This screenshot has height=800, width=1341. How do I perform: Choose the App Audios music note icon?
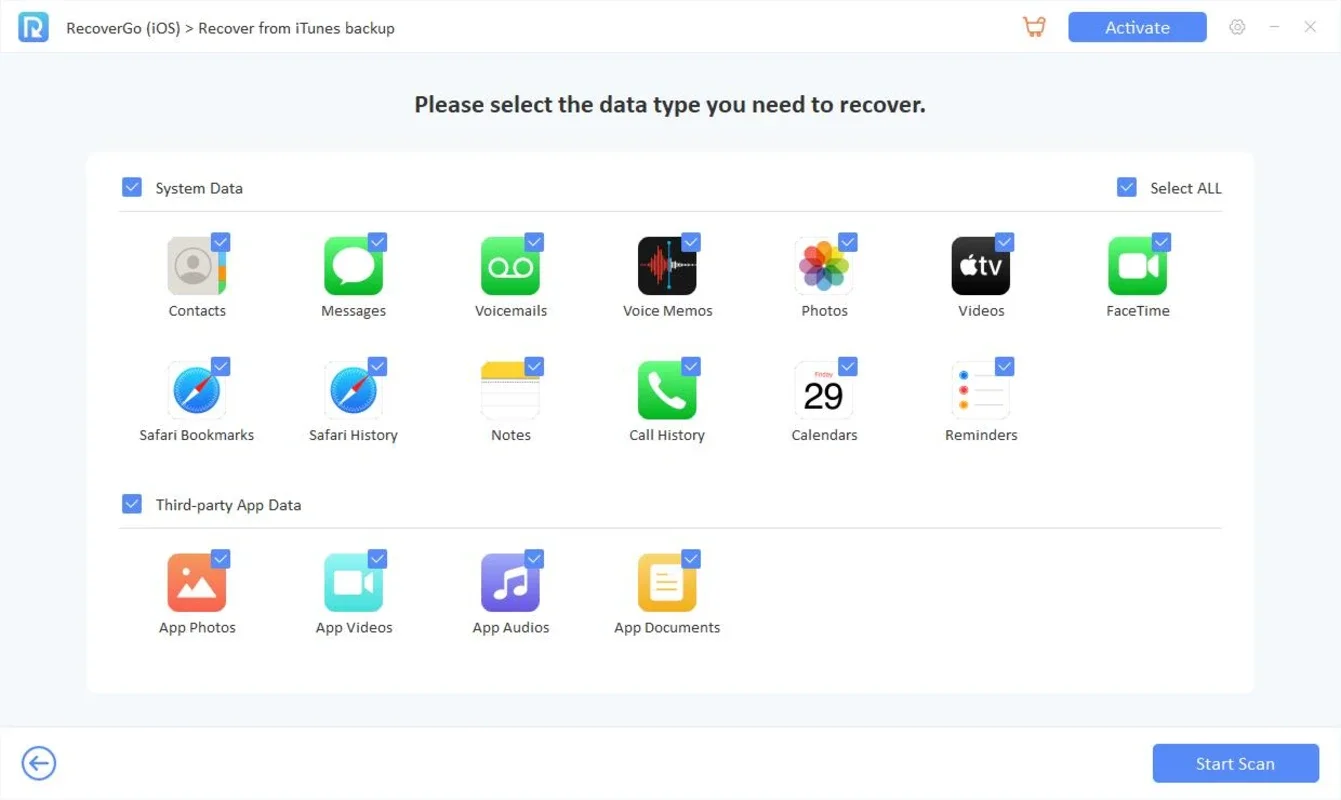point(510,583)
